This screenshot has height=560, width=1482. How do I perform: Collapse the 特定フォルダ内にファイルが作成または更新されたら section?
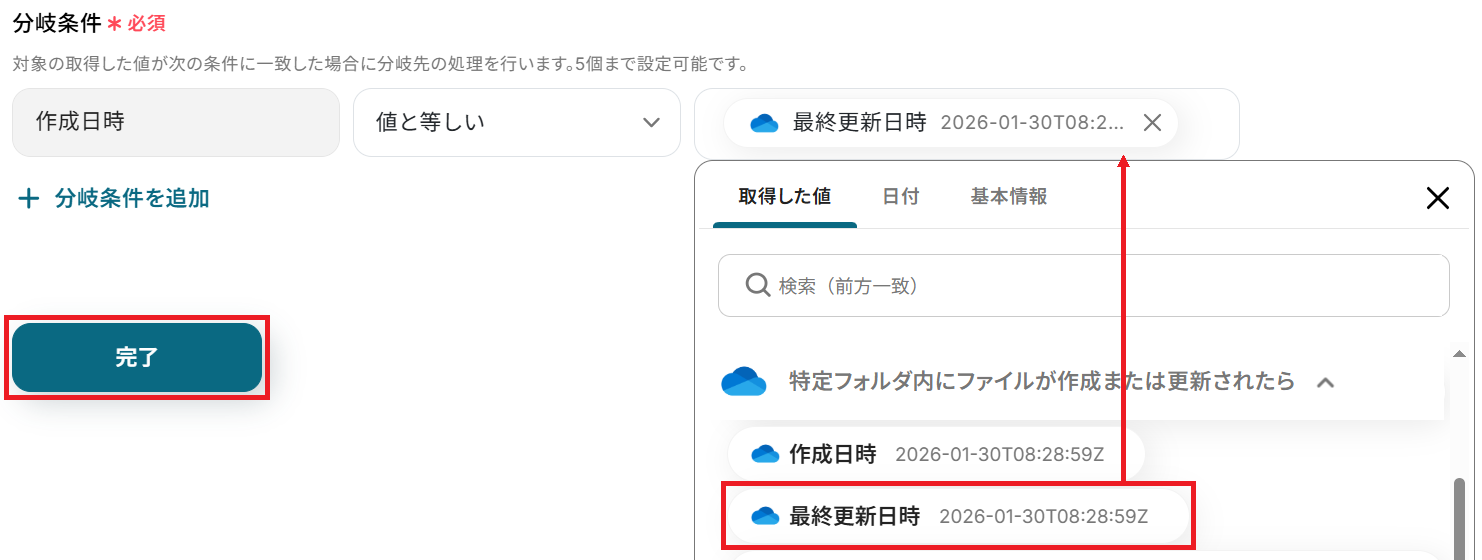click(1326, 382)
